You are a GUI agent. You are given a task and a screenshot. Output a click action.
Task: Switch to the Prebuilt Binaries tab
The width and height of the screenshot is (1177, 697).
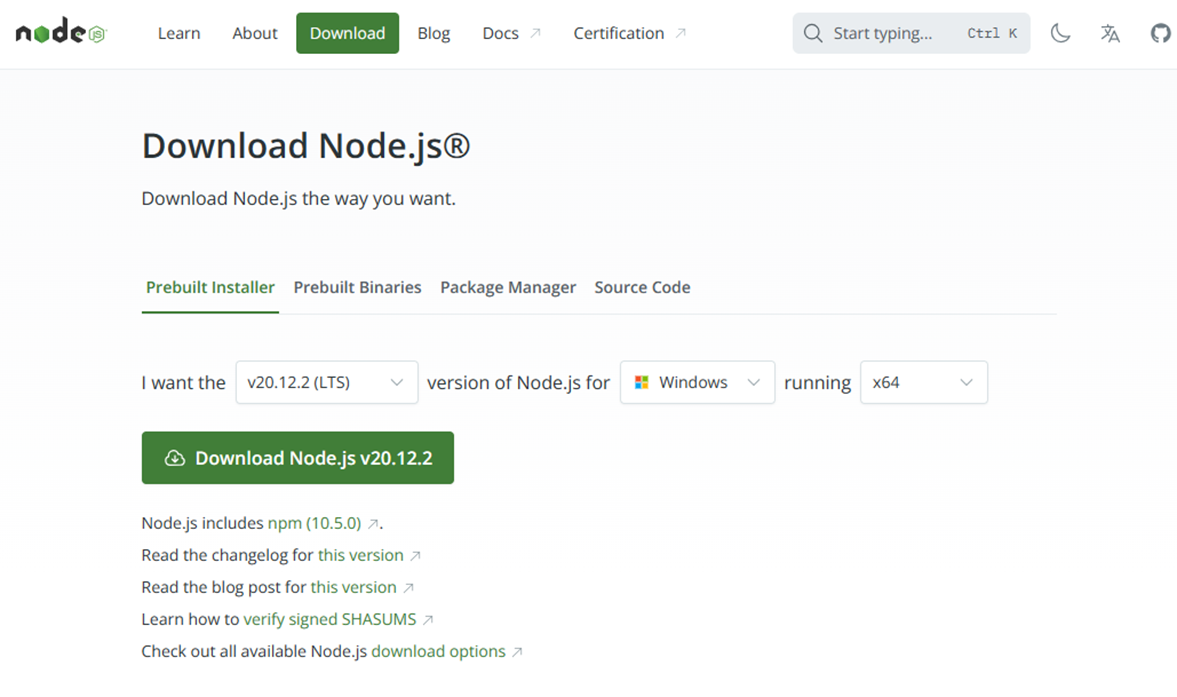(x=357, y=287)
